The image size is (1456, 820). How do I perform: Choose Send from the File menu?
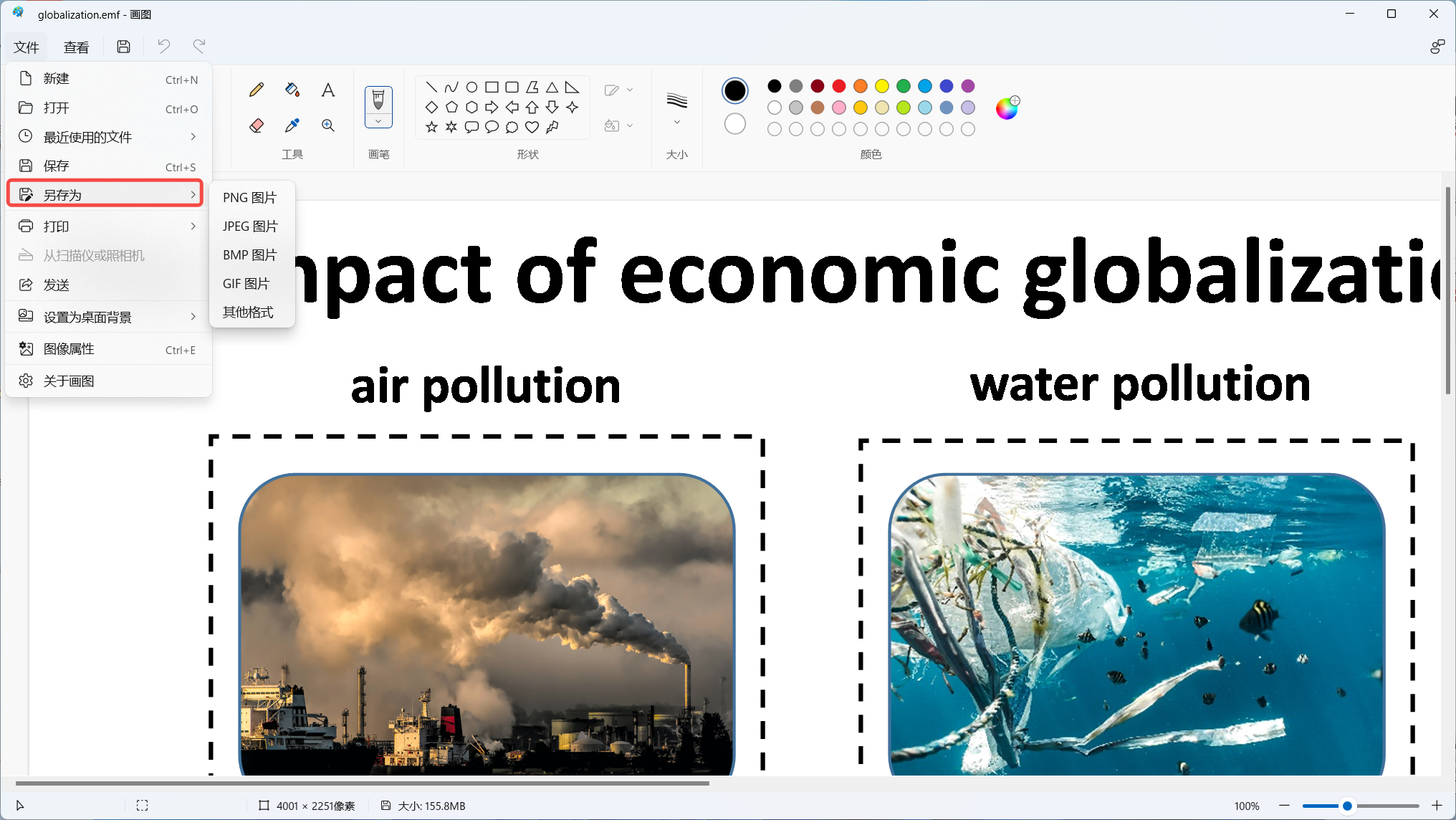coord(108,285)
